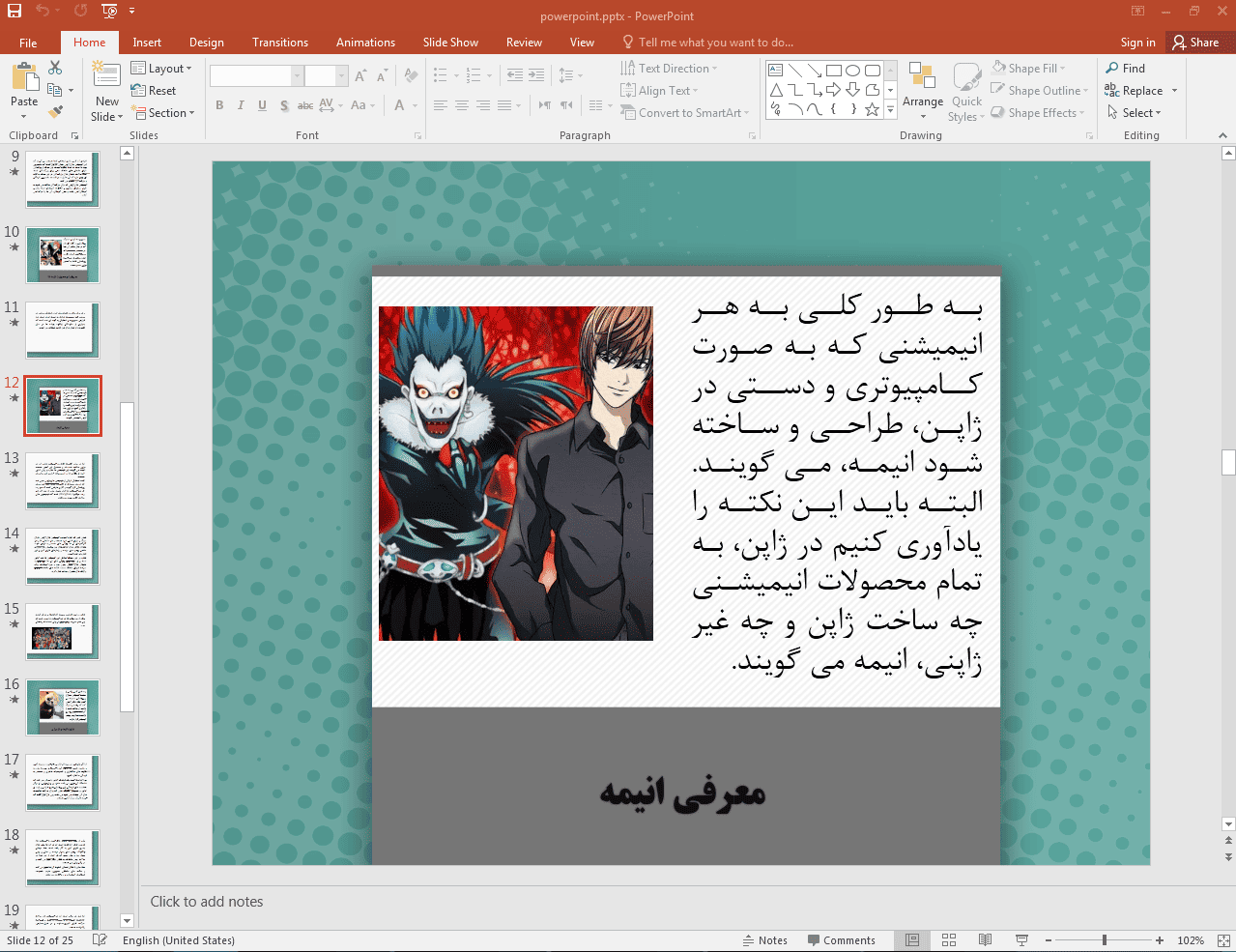Toggle Underline formatting
Screen dimensions: 1236x952
pos(262,105)
